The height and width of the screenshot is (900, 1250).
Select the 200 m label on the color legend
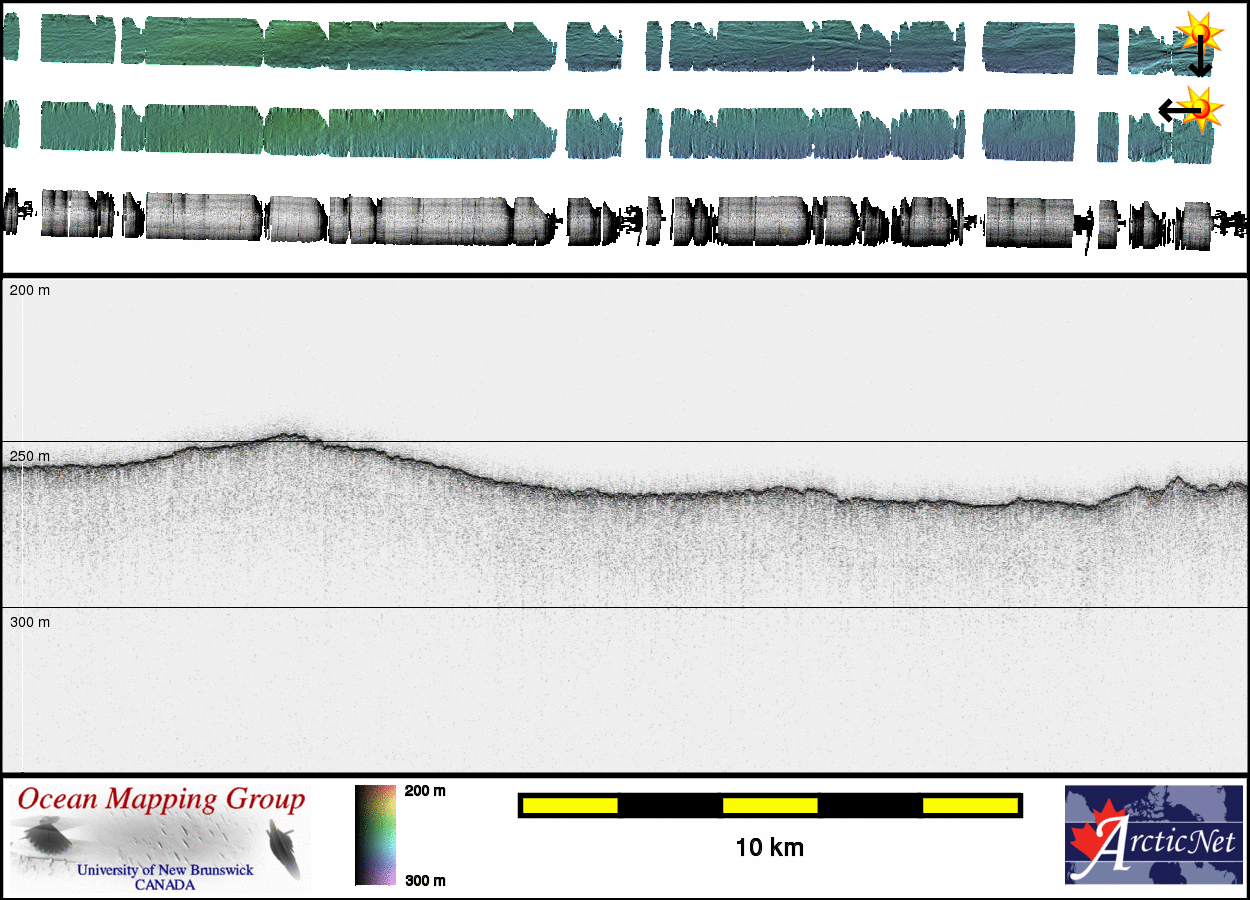click(x=425, y=791)
